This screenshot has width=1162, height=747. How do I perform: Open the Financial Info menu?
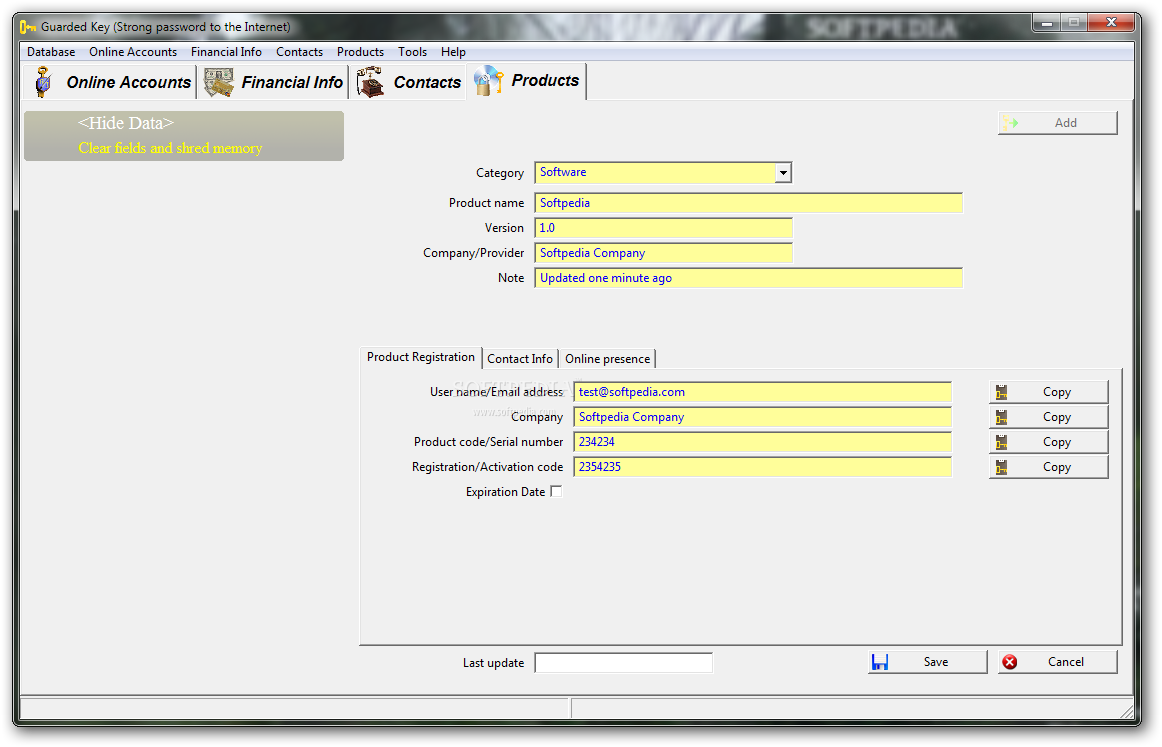pos(226,52)
